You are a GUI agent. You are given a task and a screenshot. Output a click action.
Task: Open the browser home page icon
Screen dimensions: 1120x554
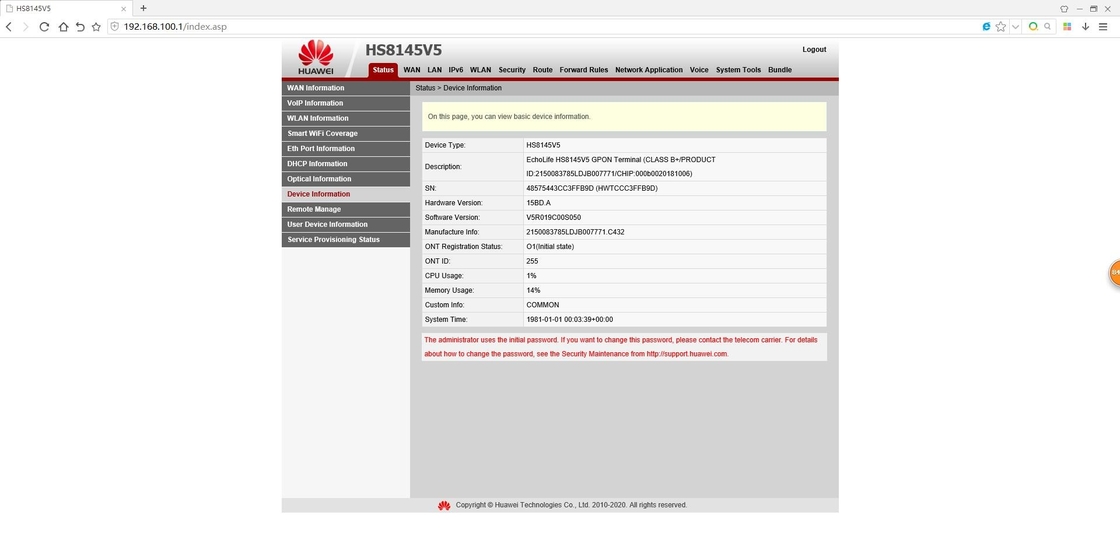tap(63, 26)
